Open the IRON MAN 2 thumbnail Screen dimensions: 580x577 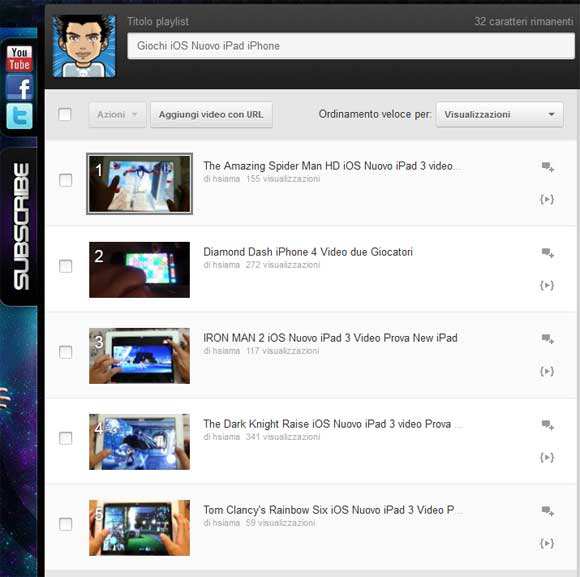tap(139, 356)
